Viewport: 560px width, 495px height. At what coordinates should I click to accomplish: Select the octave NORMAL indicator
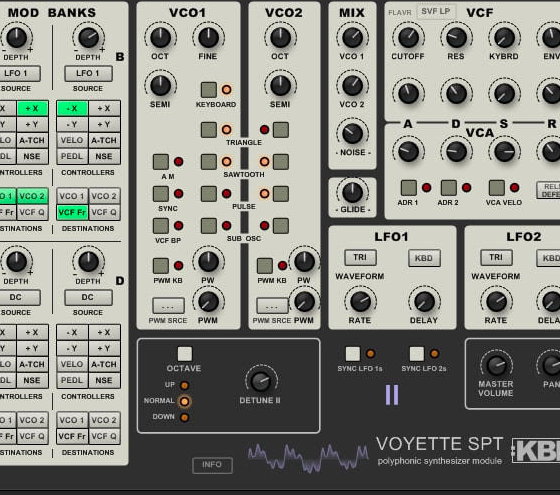(185, 401)
